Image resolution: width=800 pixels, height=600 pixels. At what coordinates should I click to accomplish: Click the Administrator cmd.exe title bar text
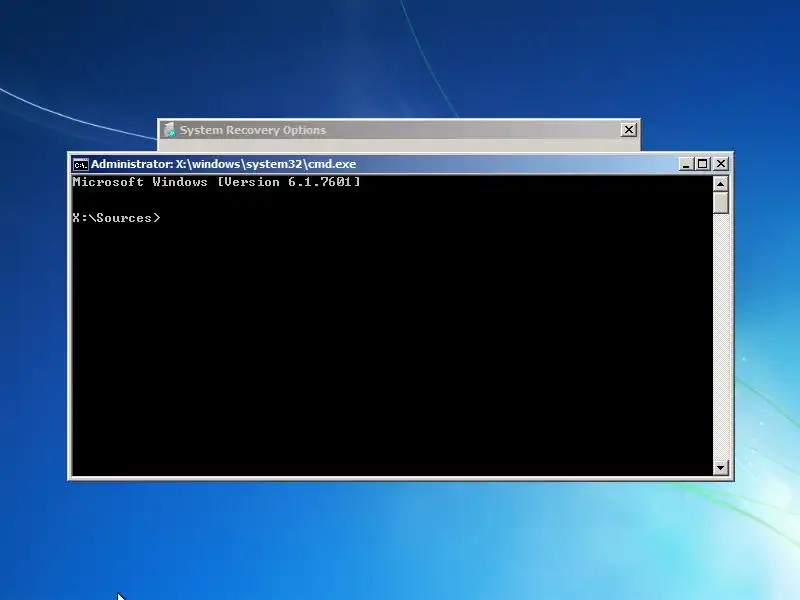(223, 164)
